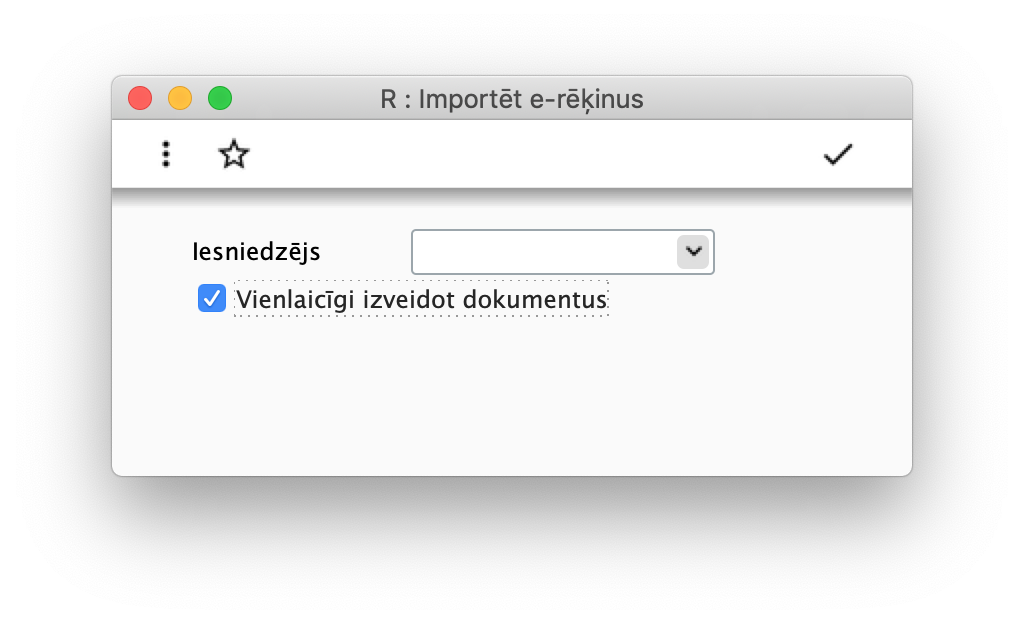
Task: Execute the e-invoice import via the tick icon
Action: click(838, 154)
